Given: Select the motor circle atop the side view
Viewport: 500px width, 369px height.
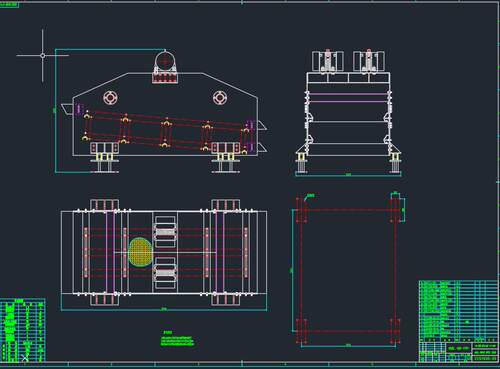Looking at the screenshot, I should (165, 61).
